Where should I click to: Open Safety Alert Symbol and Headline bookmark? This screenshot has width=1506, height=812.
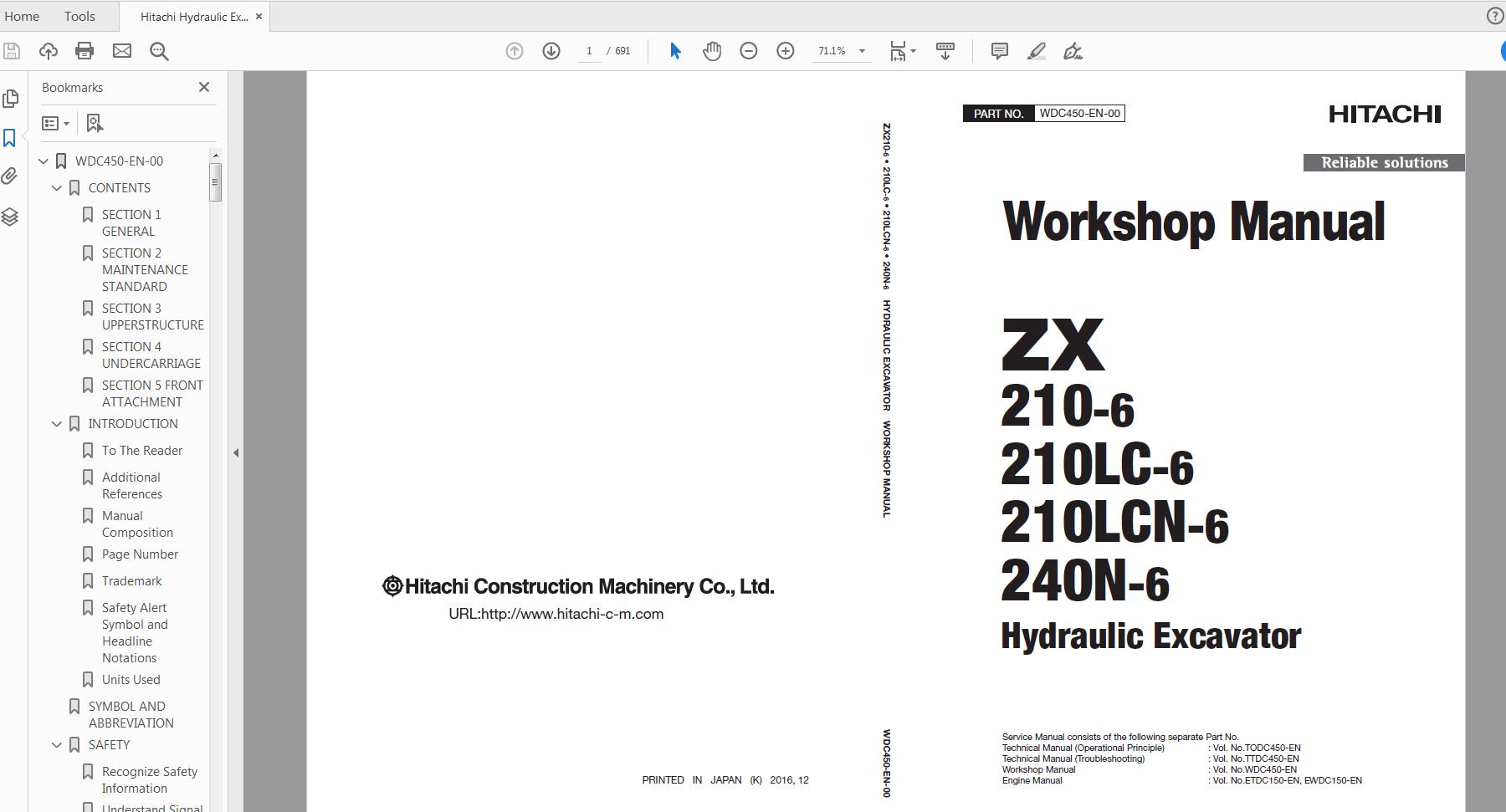(x=135, y=632)
